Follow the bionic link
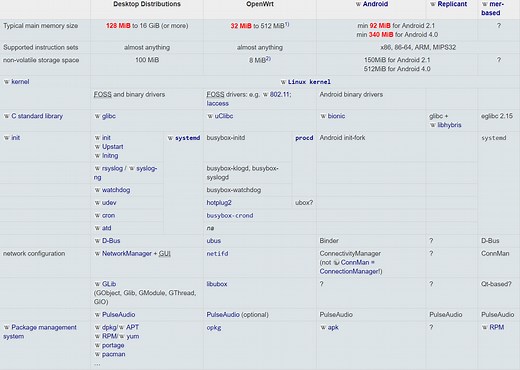The height and width of the screenshot is (370, 520). (x=336, y=116)
